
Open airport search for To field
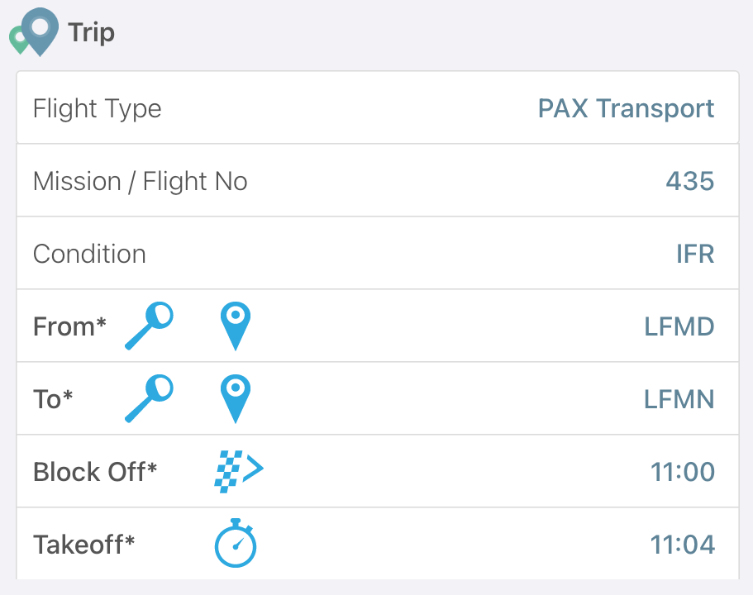[x=149, y=399]
